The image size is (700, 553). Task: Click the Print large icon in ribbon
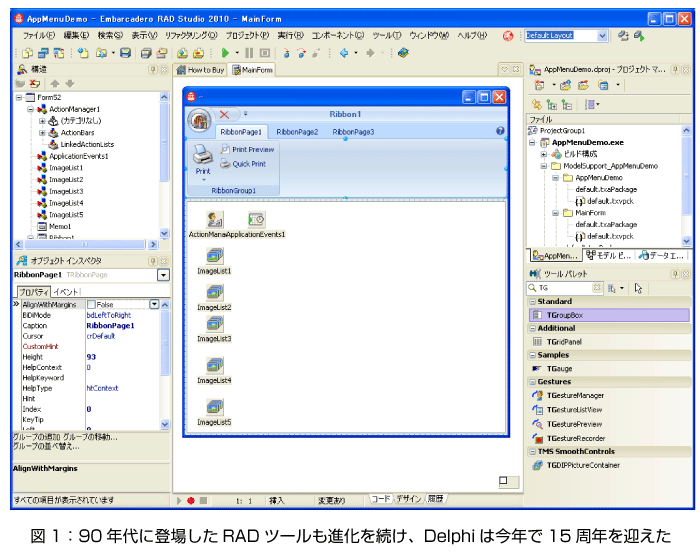tap(203, 154)
